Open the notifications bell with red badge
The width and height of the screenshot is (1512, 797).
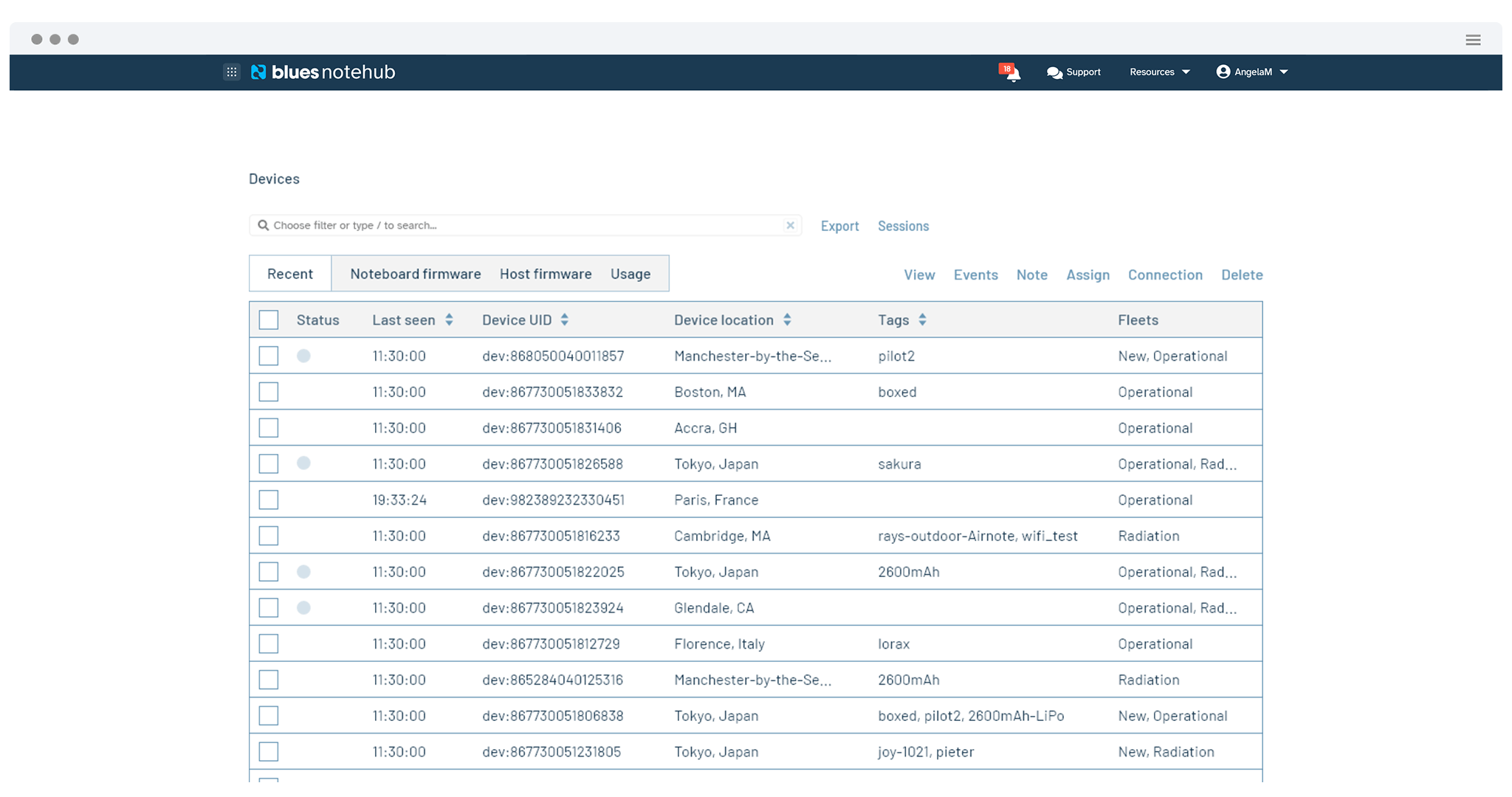[1010, 72]
